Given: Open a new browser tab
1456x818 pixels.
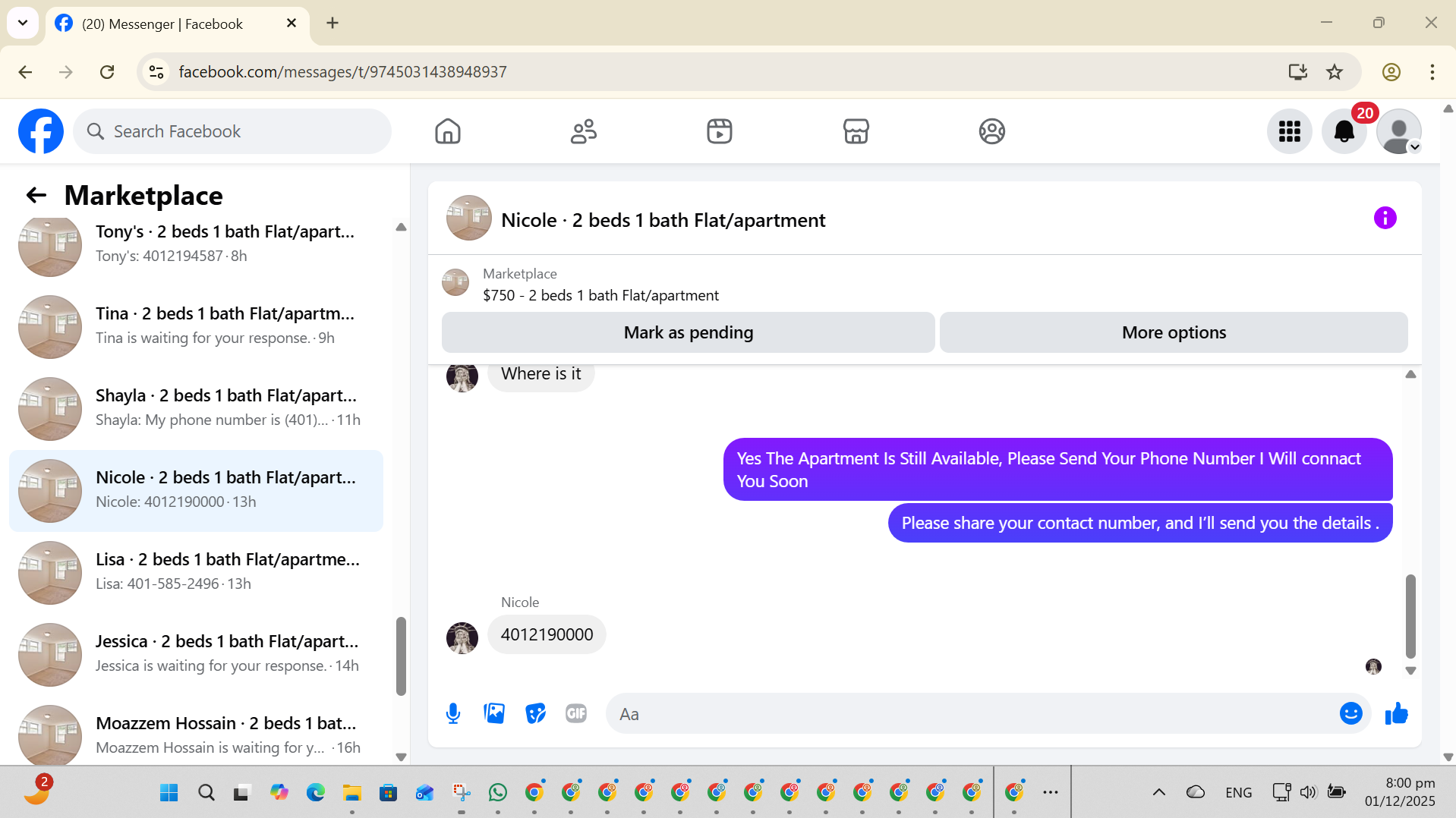Looking at the screenshot, I should 332,24.
